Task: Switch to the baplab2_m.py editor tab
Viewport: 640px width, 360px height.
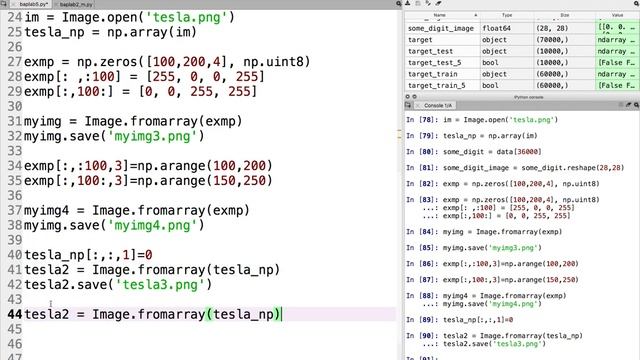Action: click(x=73, y=4)
